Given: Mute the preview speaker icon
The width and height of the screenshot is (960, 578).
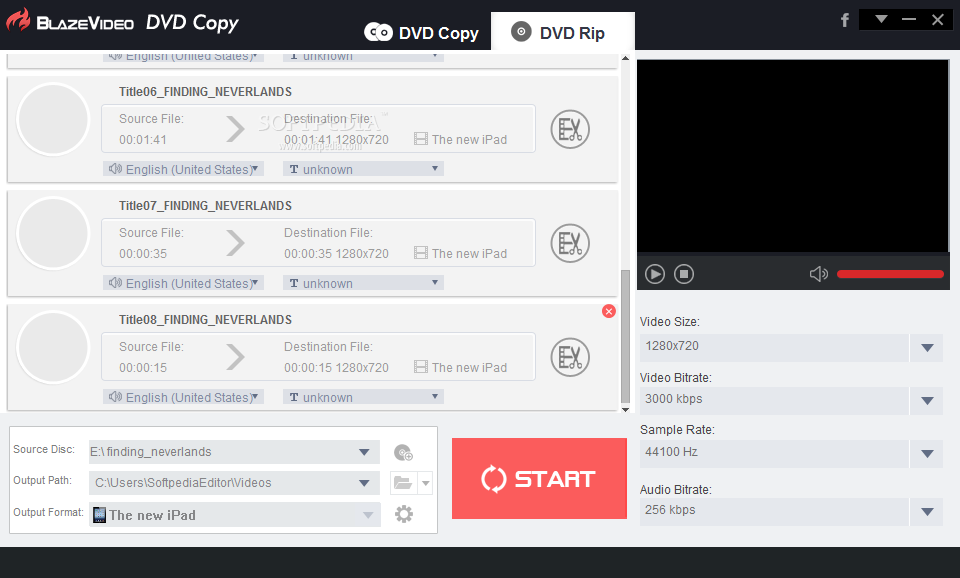Looking at the screenshot, I should [819, 274].
